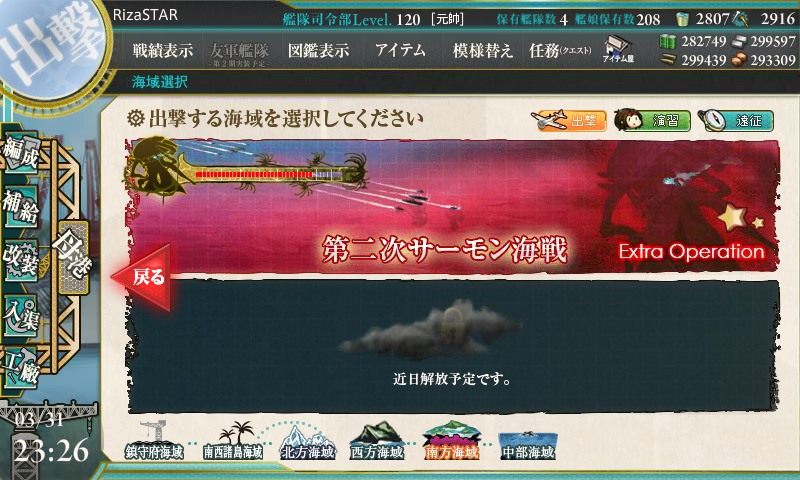Click the orange 出撃 sortie button
Viewport: 800px width, 480px height.
568,121
